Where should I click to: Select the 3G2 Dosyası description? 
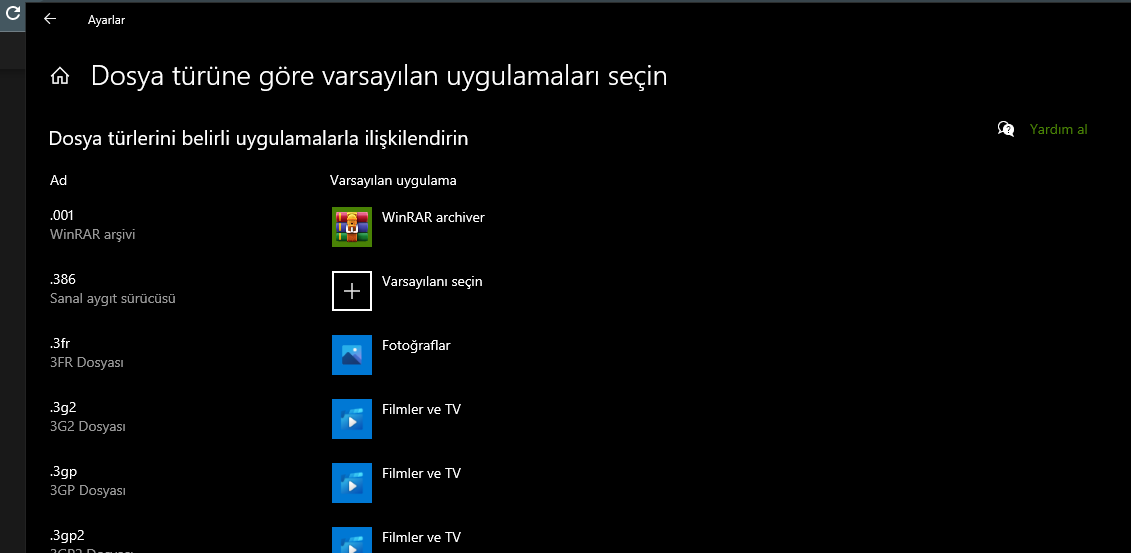pos(88,427)
